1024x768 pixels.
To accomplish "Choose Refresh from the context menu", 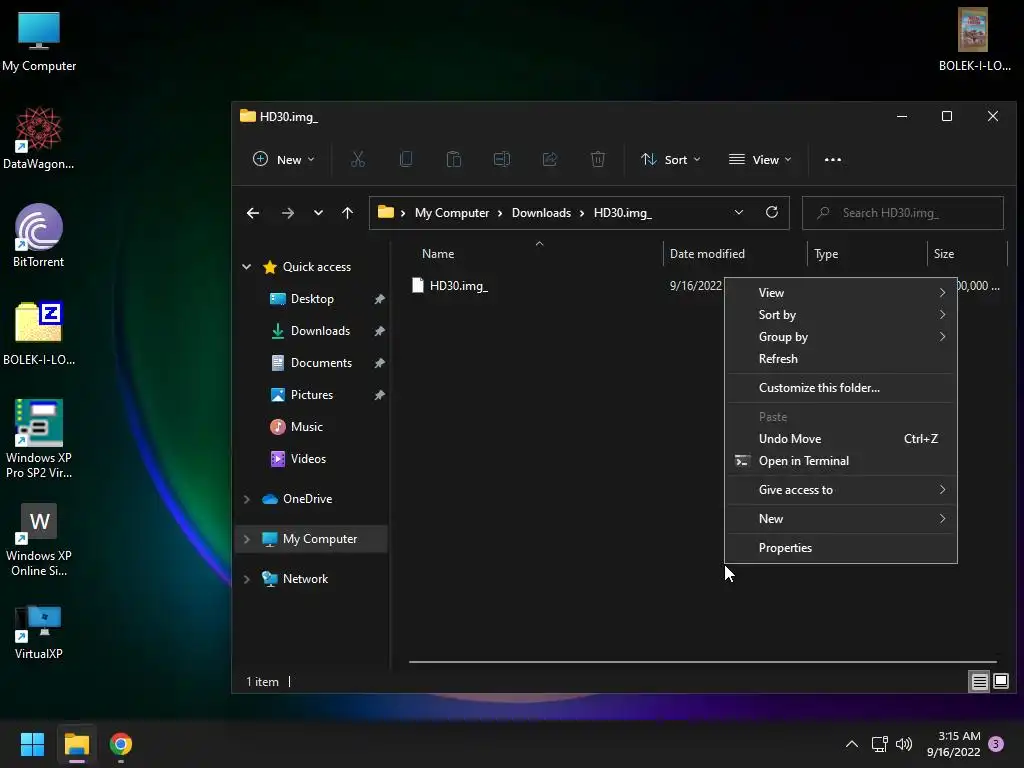I will click(x=840, y=359).
